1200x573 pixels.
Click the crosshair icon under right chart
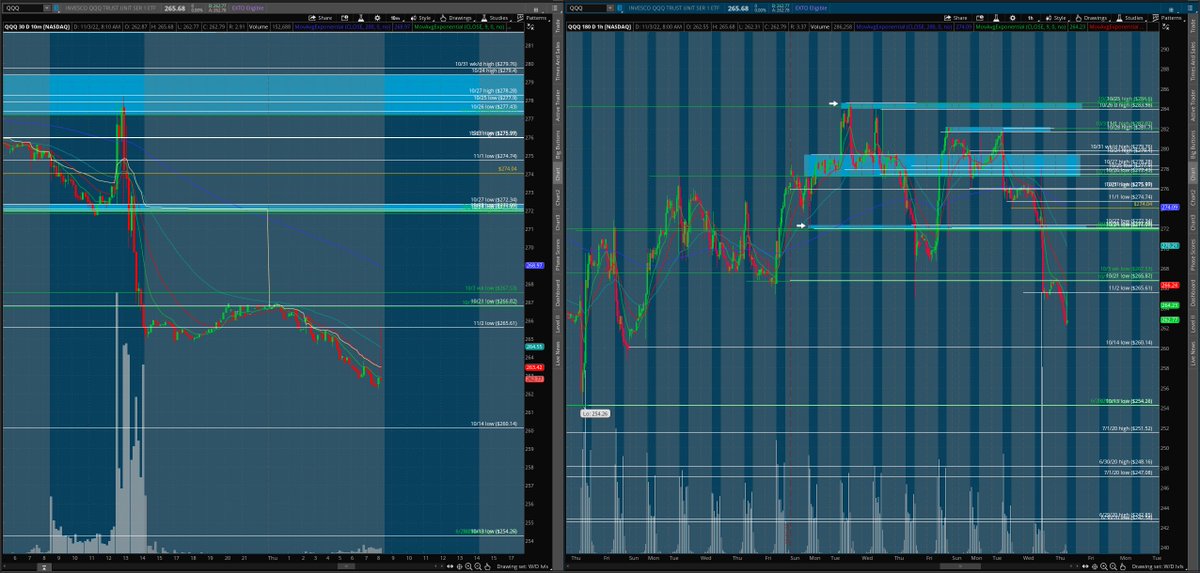coord(1095,566)
